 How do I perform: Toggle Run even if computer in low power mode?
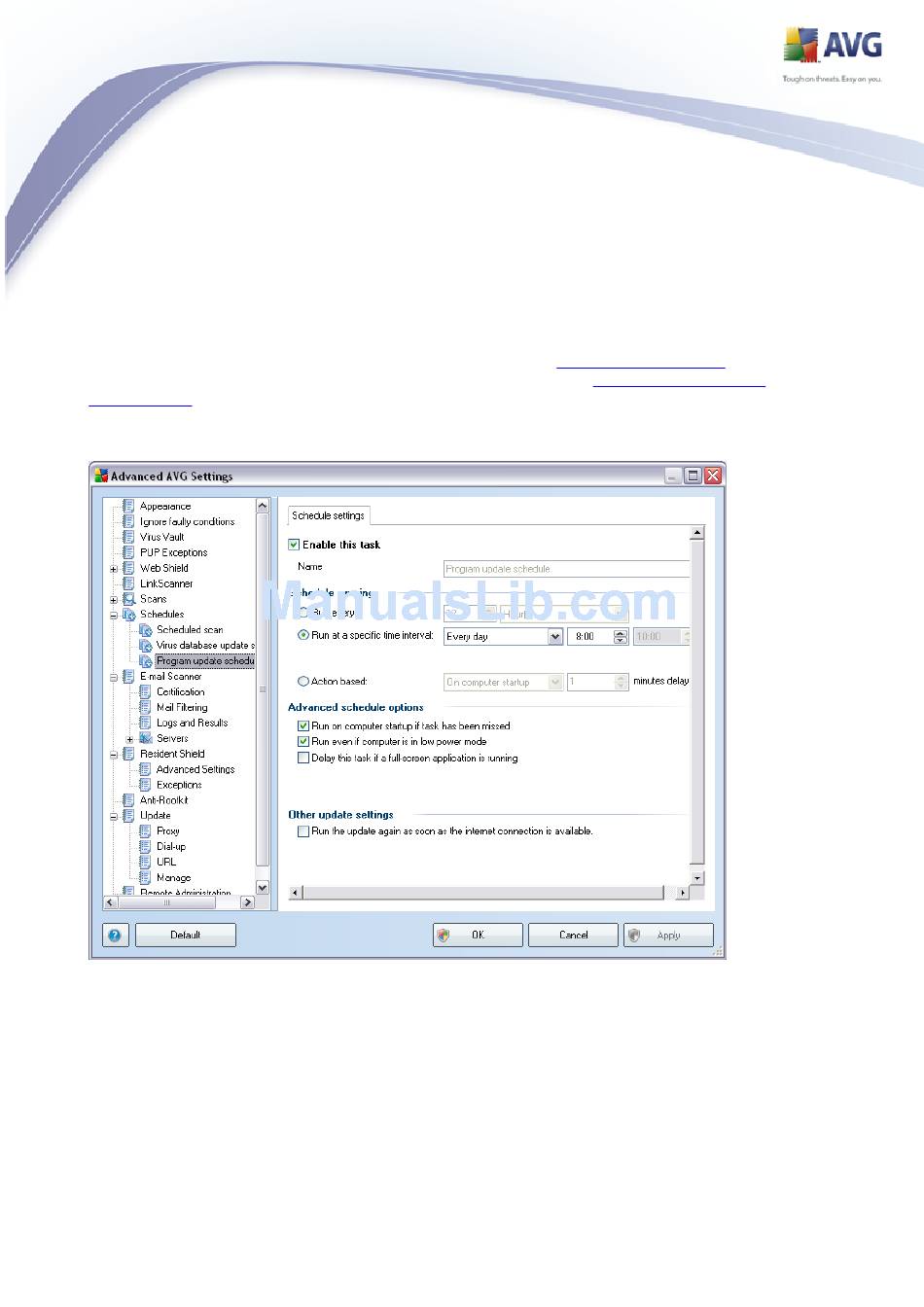tap(303, 741)
